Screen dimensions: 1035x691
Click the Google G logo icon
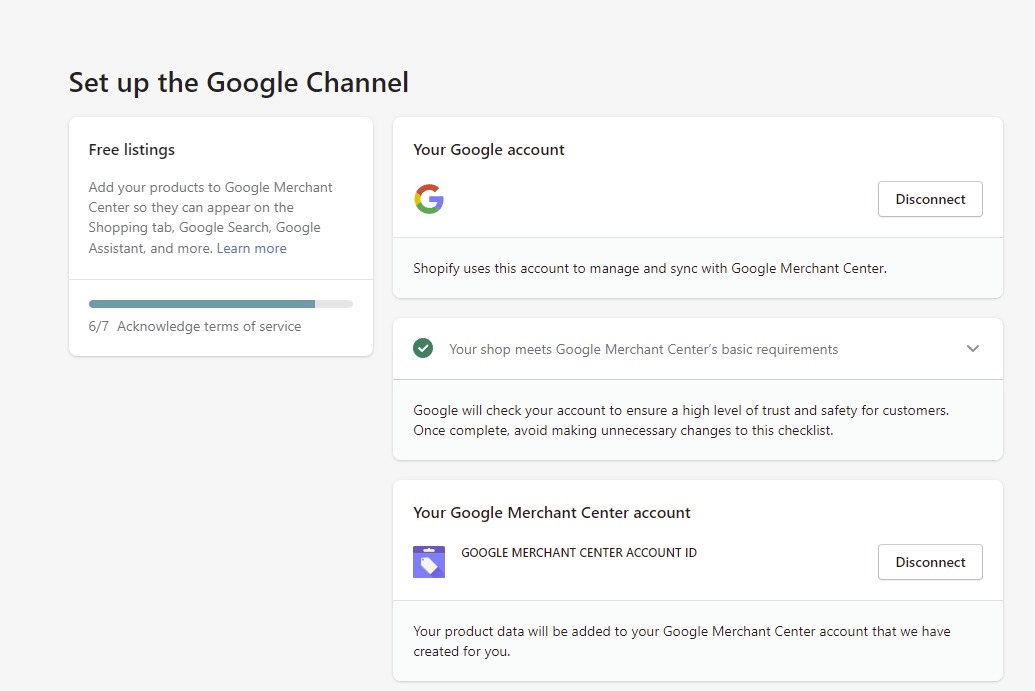(429, 199)
